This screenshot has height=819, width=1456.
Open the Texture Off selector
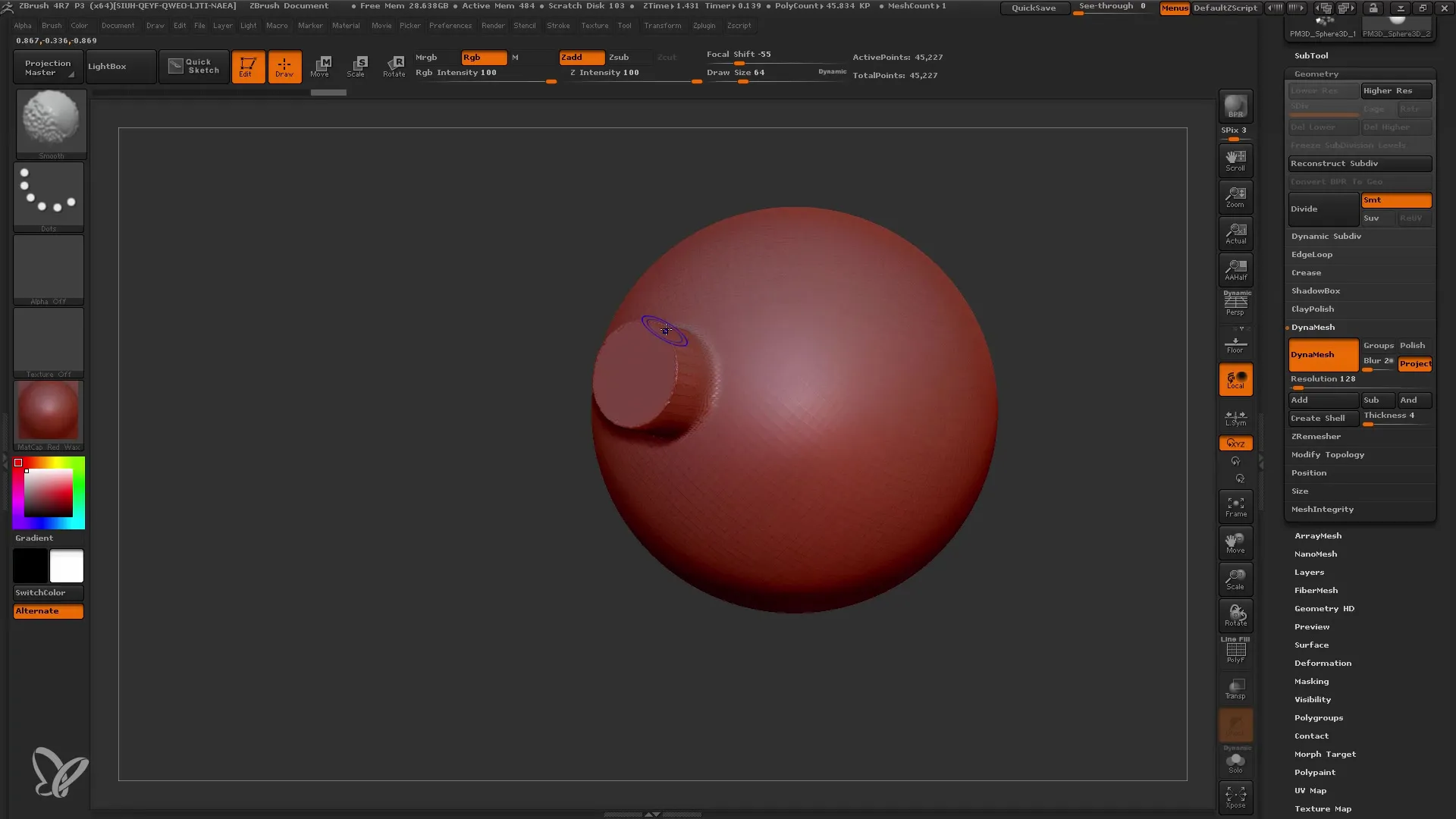click(49, 343)
